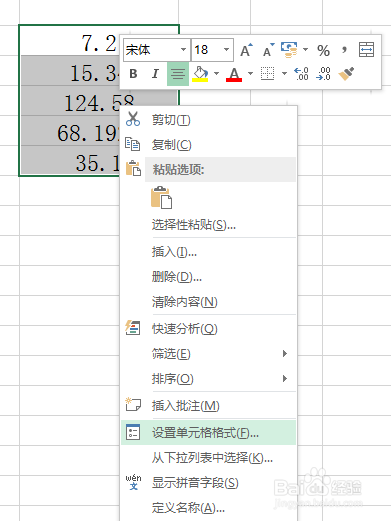Select cell containing 68.19
This screenshot has height=521, width=391.
(x=70, y=131)
